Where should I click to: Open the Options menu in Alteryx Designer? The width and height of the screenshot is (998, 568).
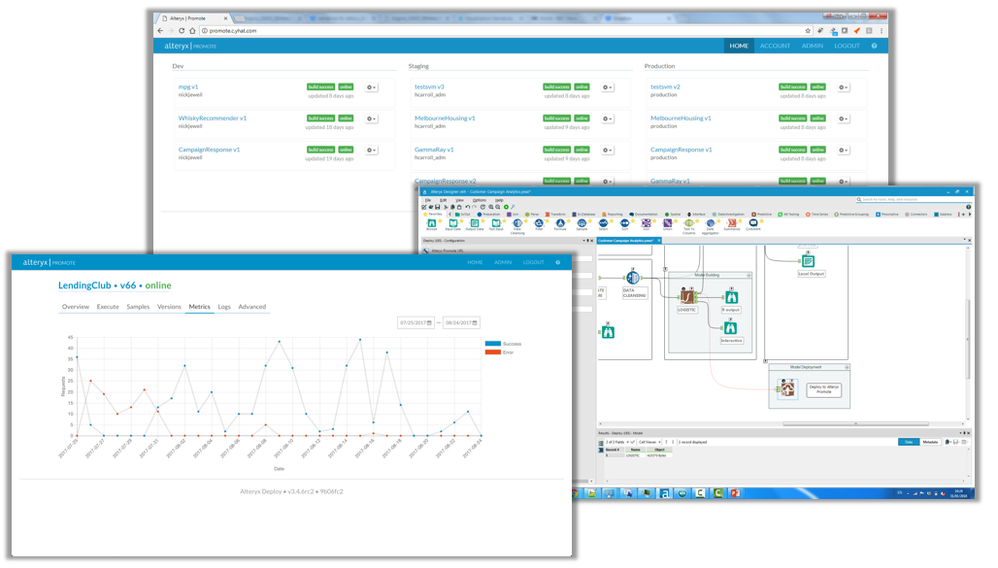(x=479, y=201)
